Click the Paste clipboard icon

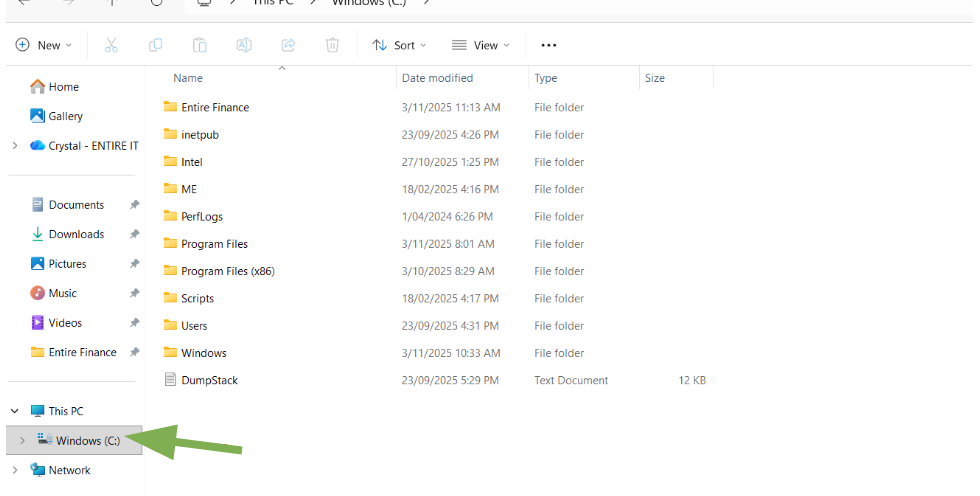(x=200, y=45)
